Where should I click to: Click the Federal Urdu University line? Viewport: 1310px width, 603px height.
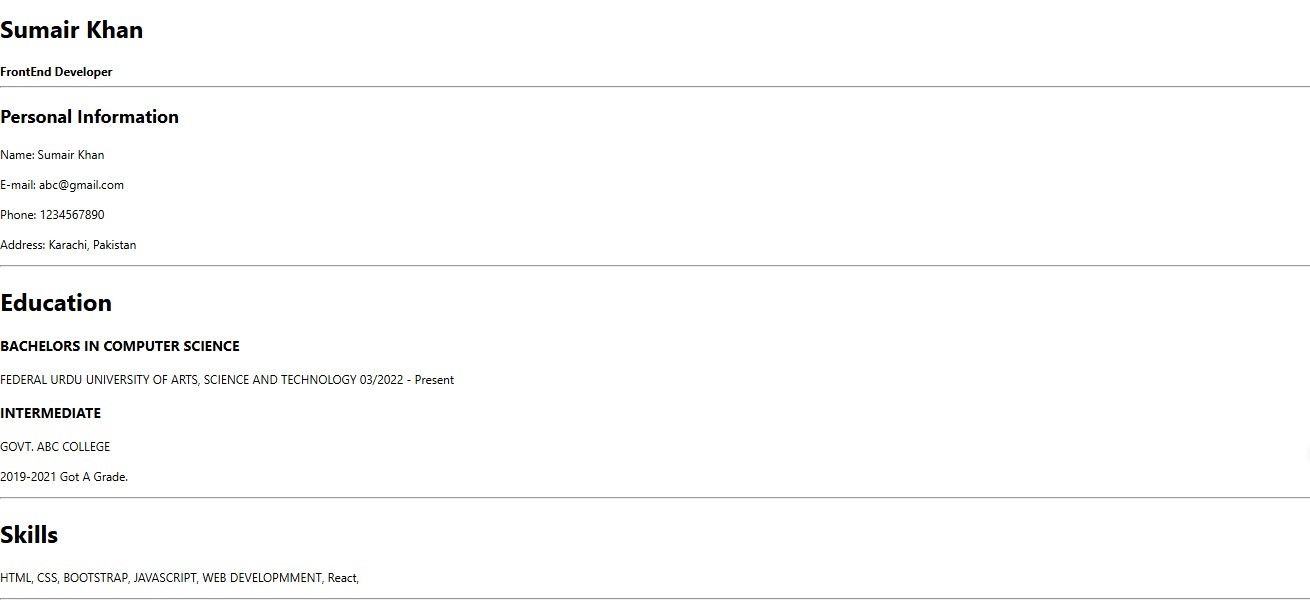tap(227, 380)
